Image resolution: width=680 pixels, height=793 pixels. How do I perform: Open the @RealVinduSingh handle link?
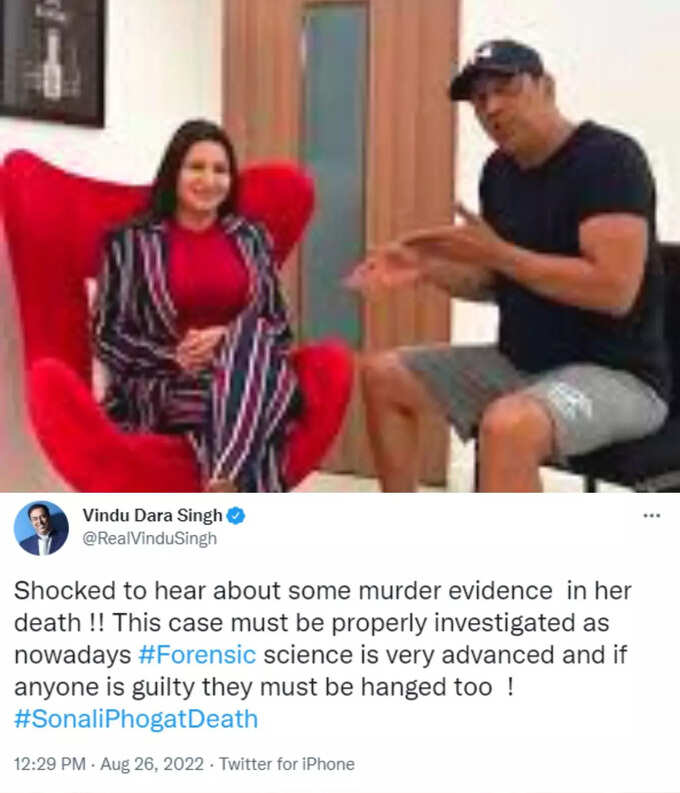click(x=149, y=539)
